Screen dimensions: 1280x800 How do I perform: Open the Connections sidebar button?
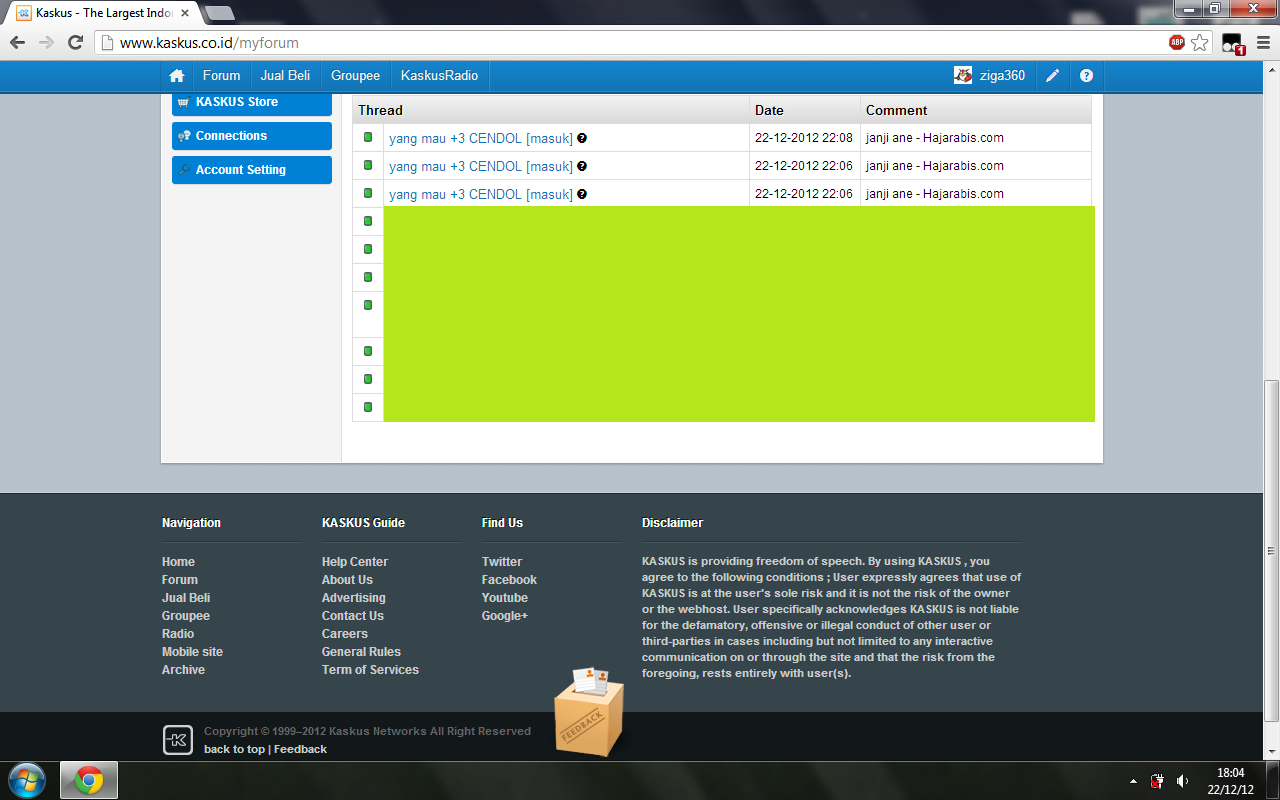pos(251,136)
